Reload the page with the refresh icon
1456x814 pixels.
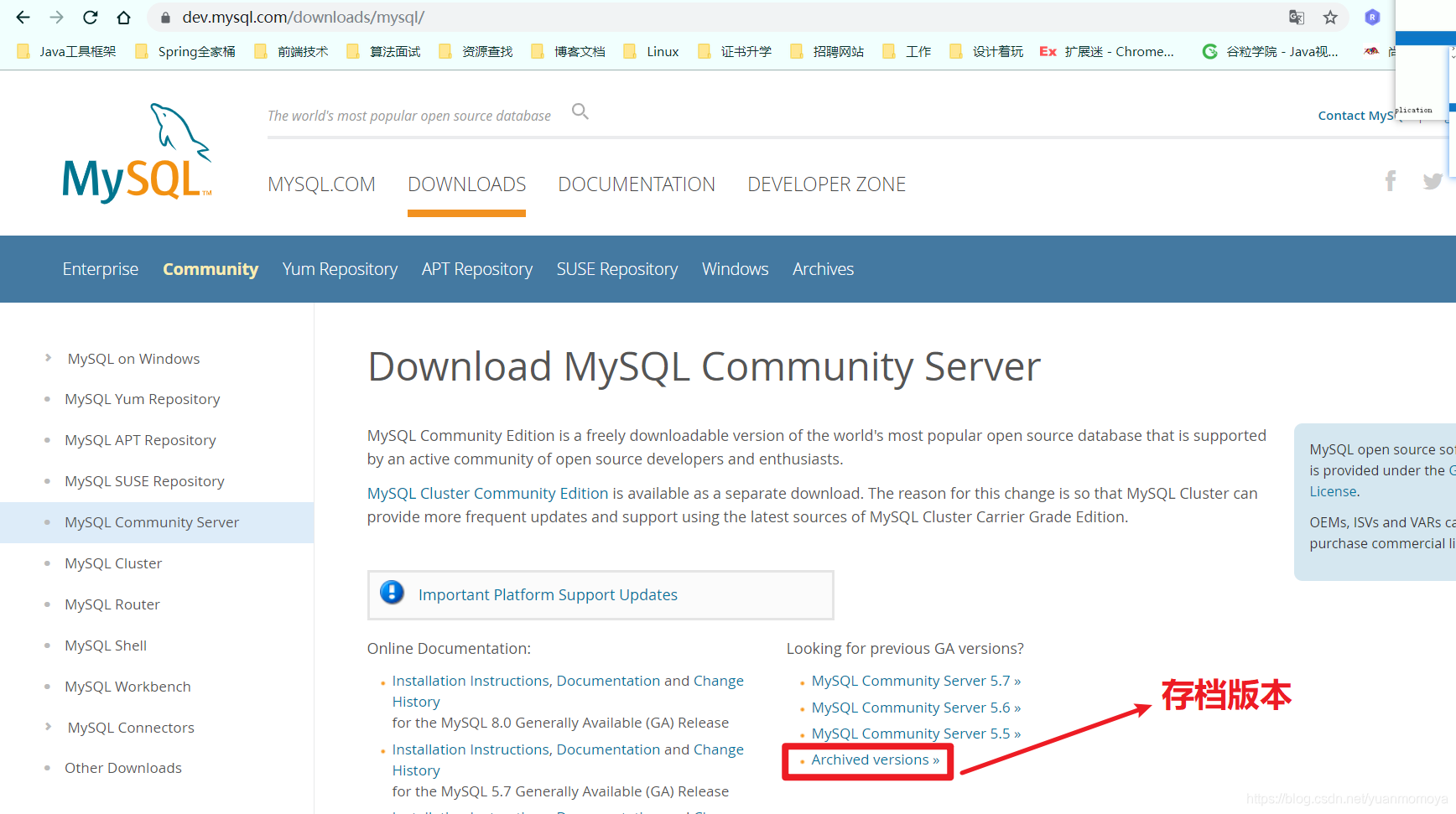[90, 17]
